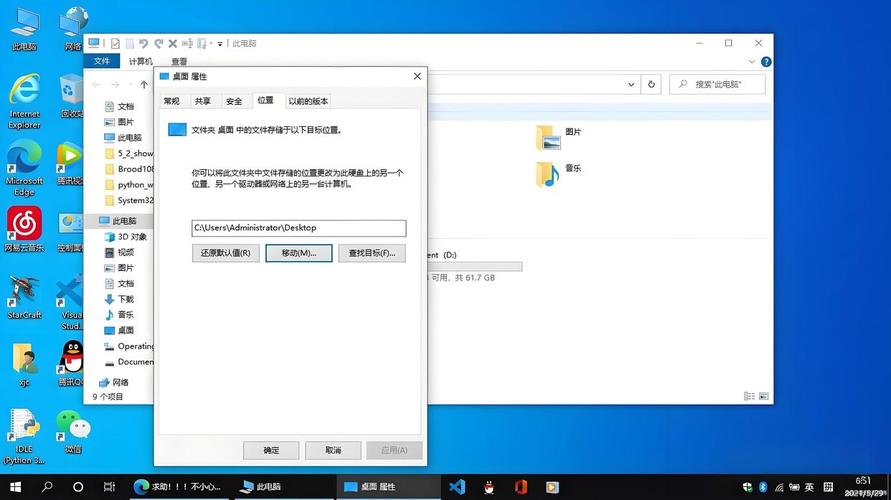
Task: Open the 计算机 ribbon tab
Action: (x=140, y=61)
